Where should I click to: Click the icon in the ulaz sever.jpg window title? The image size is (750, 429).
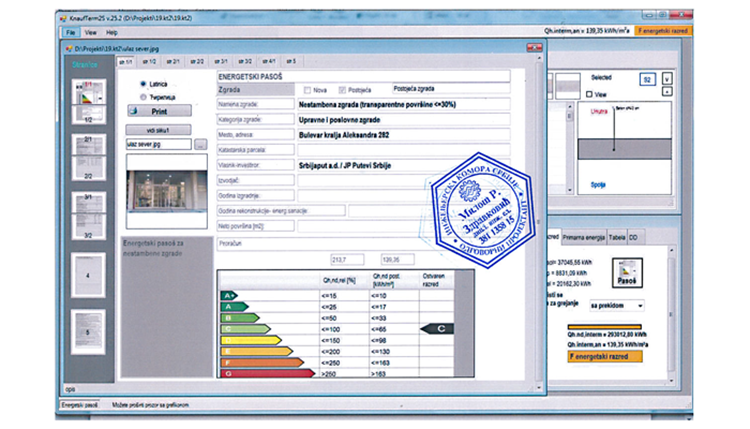(x=69, y=48)
